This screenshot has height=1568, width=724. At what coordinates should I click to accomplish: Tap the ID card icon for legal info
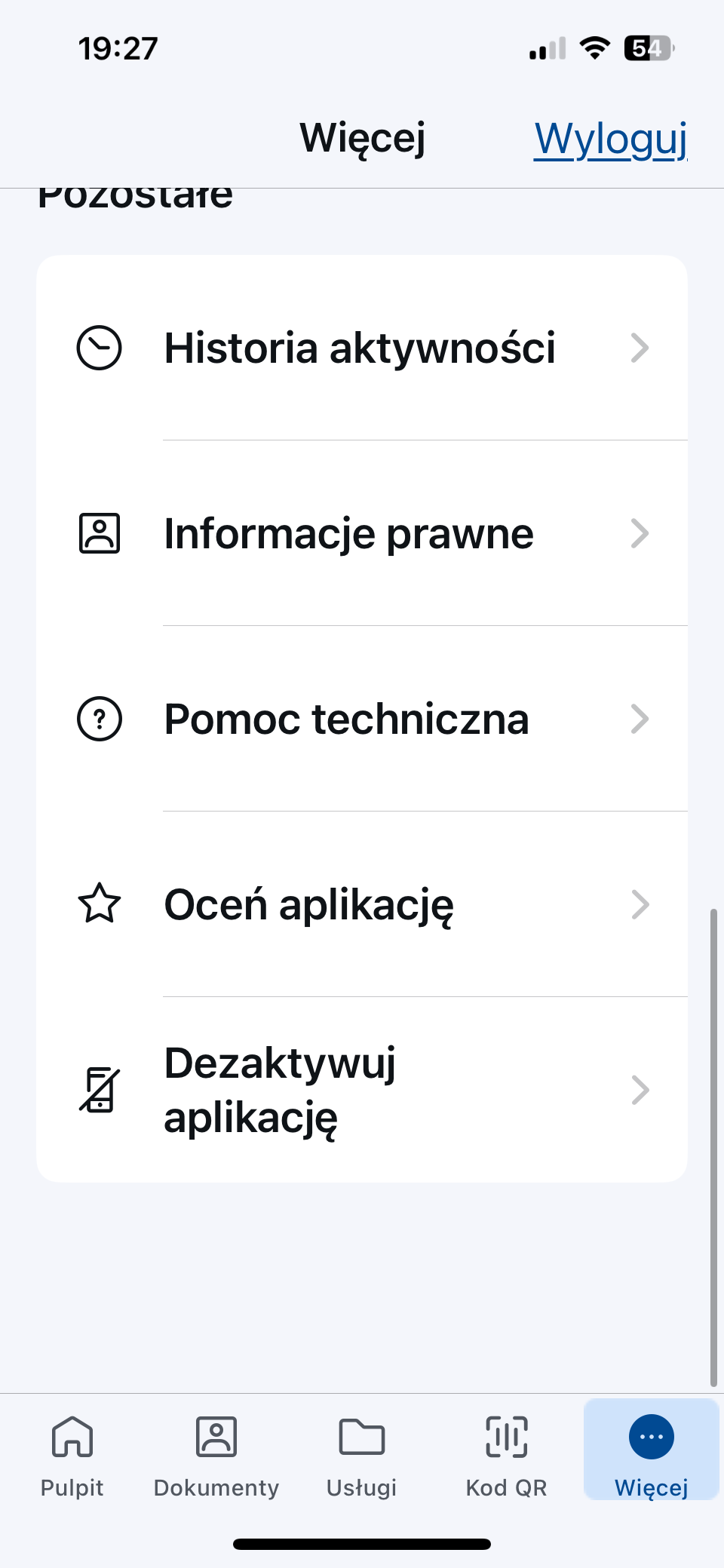99,533
